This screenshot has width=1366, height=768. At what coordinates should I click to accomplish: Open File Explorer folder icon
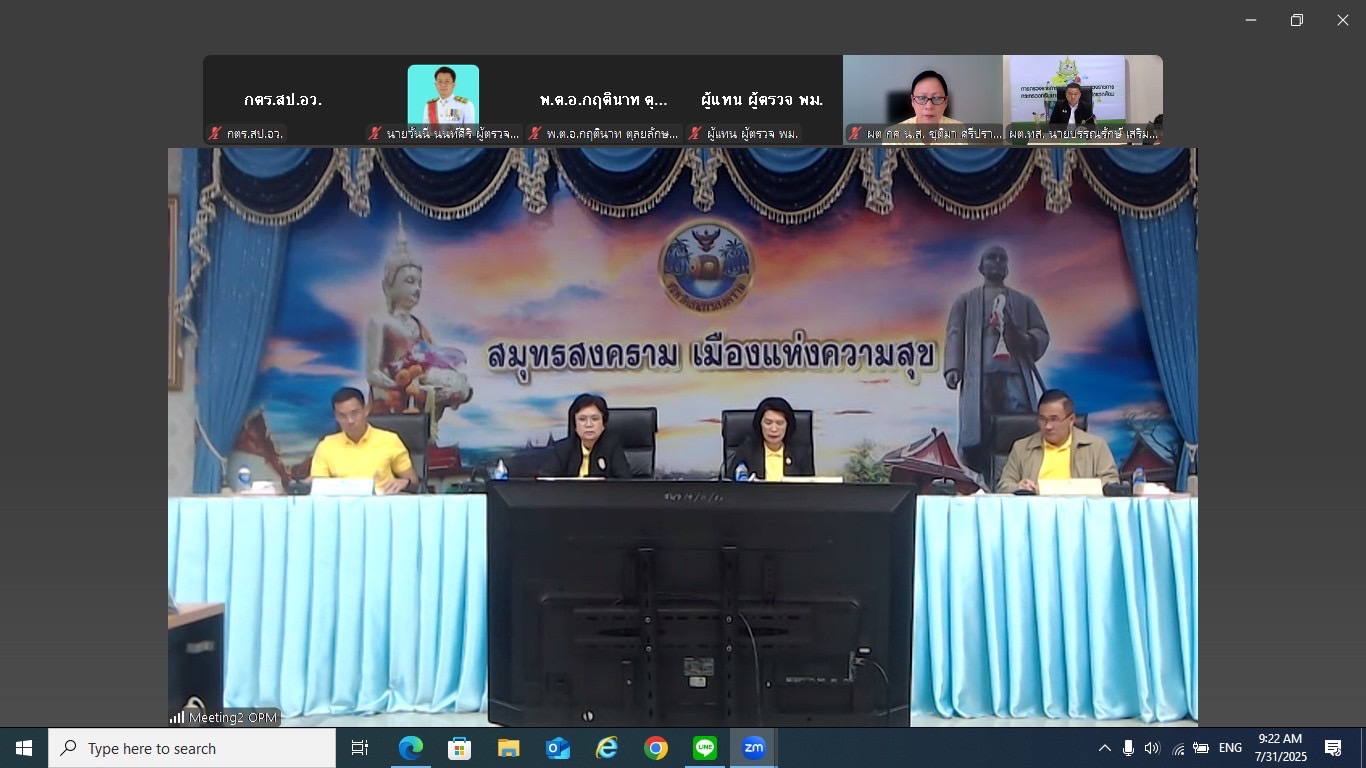(509, 748)
